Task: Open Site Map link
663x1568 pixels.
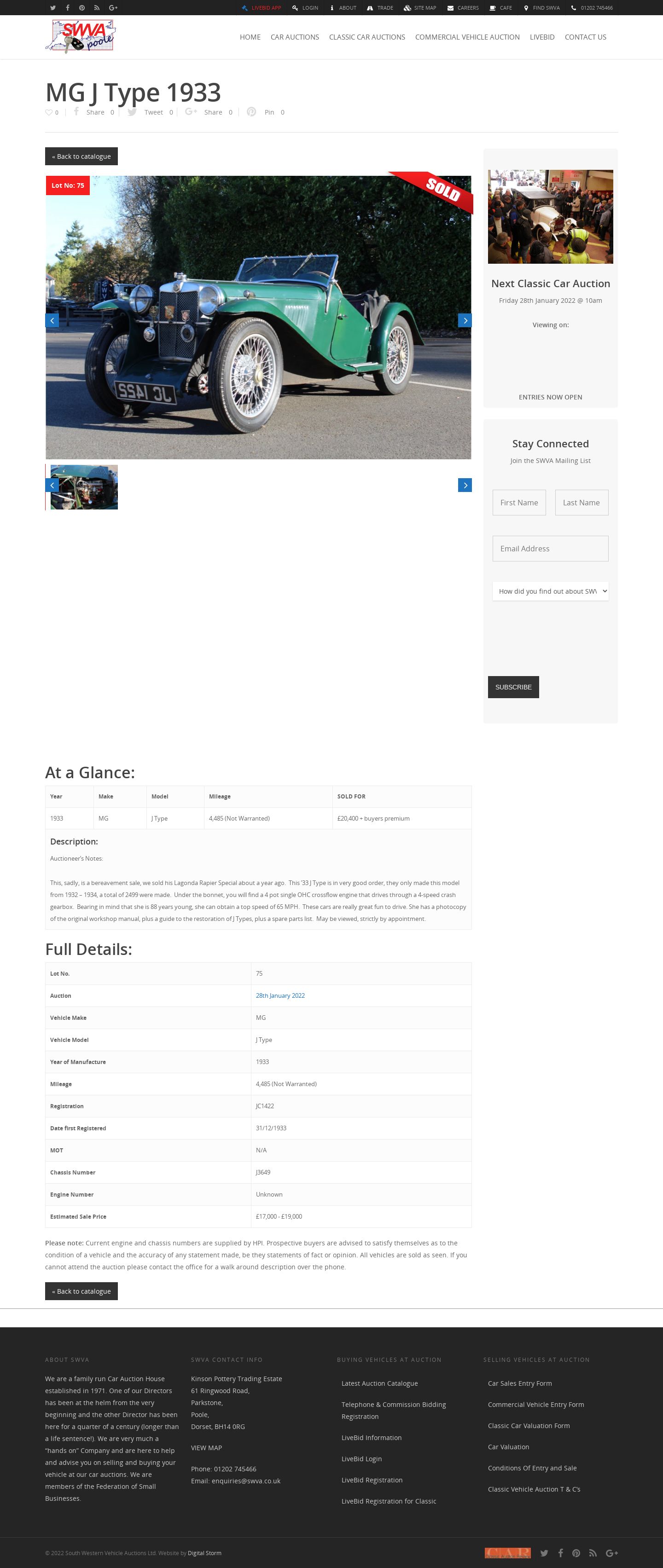Action: [x=420, y=8]
